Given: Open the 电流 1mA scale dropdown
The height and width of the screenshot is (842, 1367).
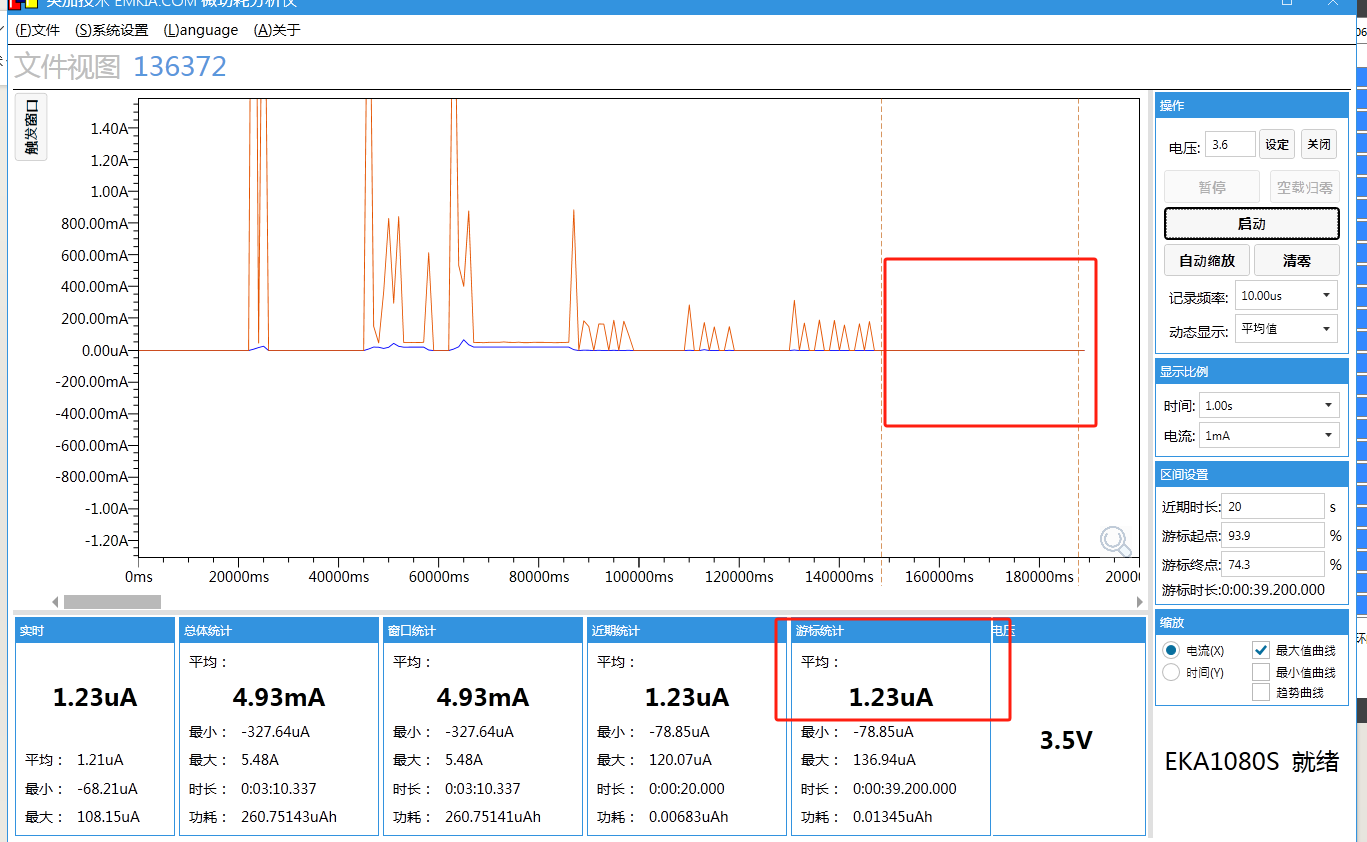Looking at the screenshot, I should click(1269, 436).
